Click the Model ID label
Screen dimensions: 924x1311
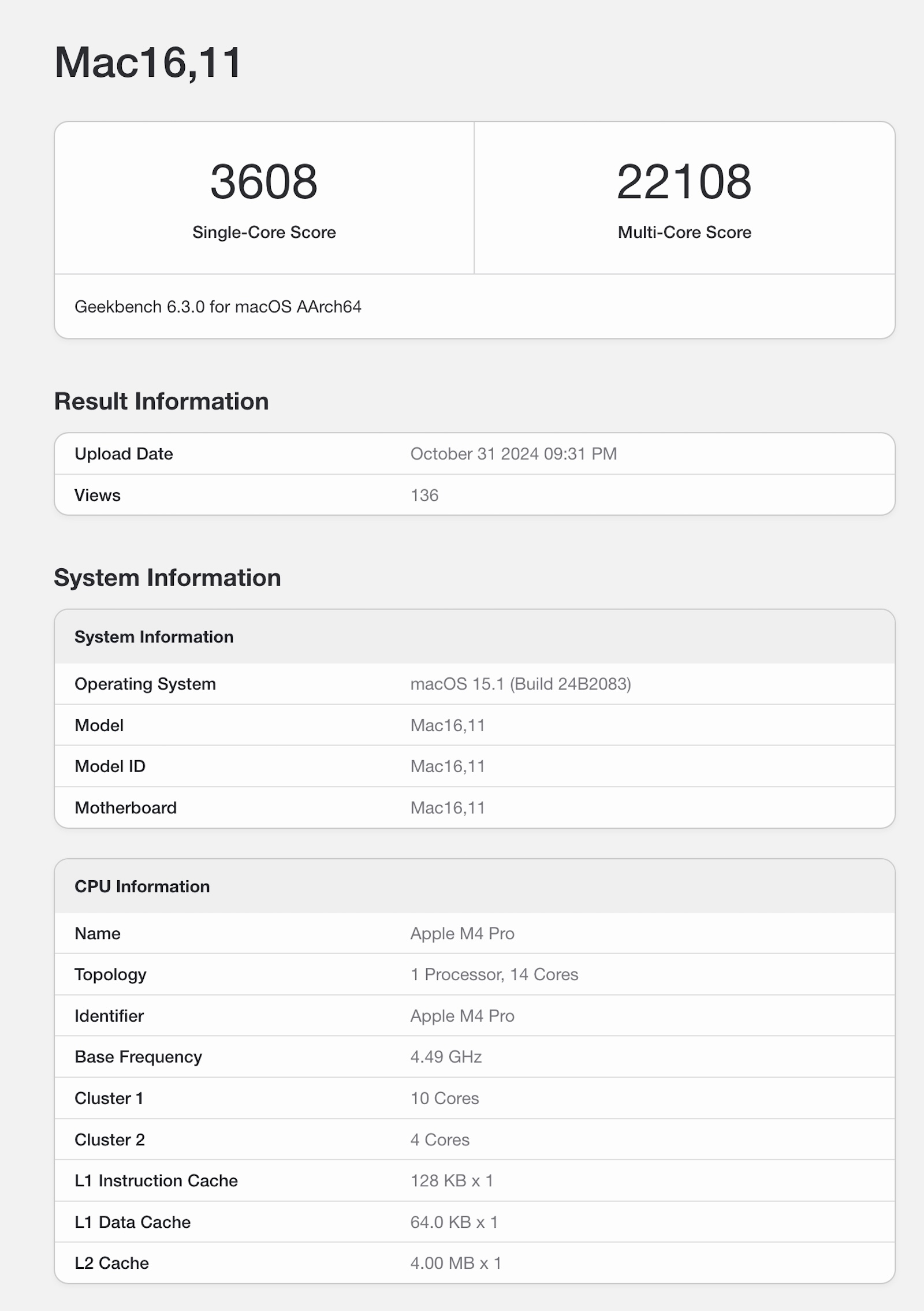[x=110, y=766]
